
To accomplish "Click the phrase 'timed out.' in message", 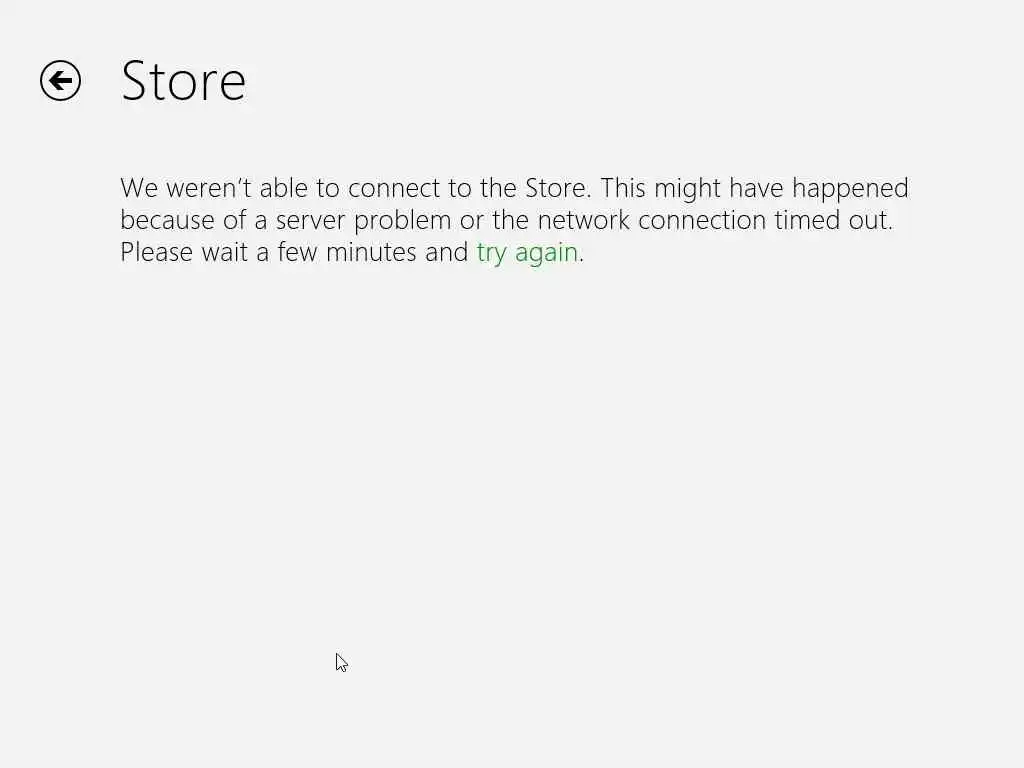I will [833, 220].
